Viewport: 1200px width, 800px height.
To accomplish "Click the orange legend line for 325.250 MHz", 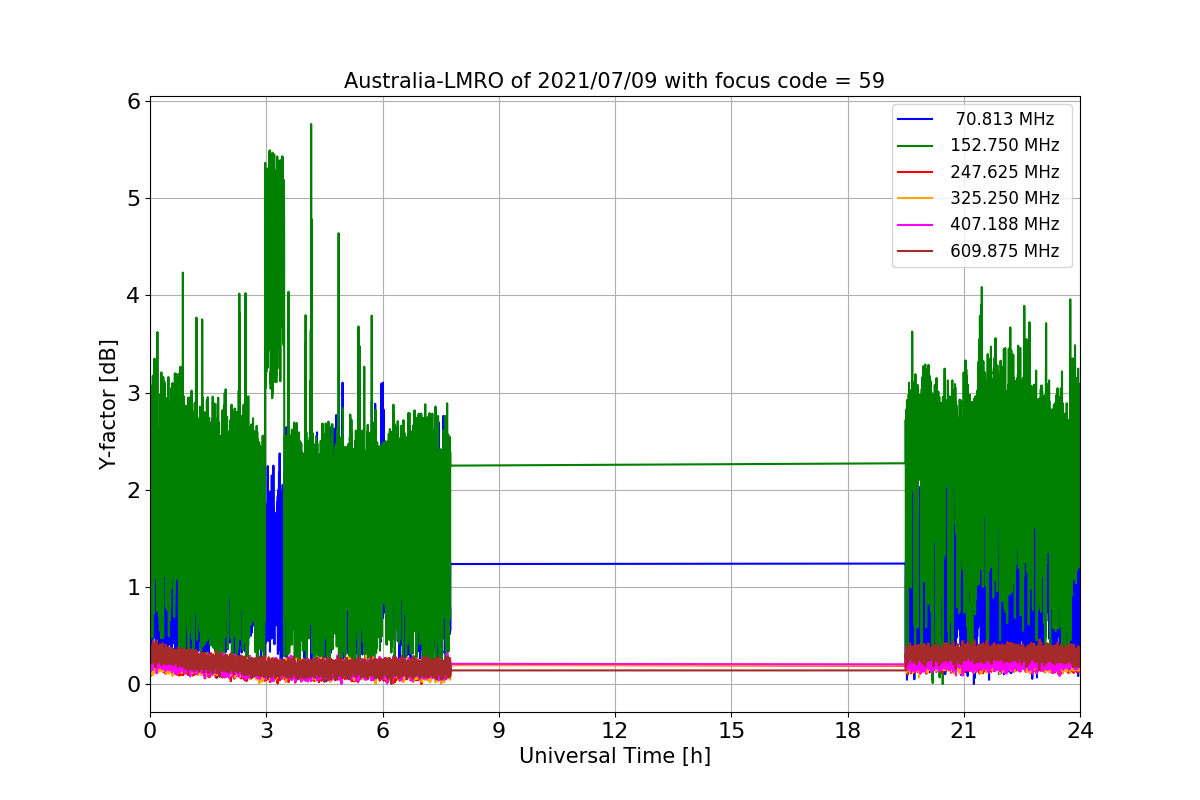I will 916,199.
